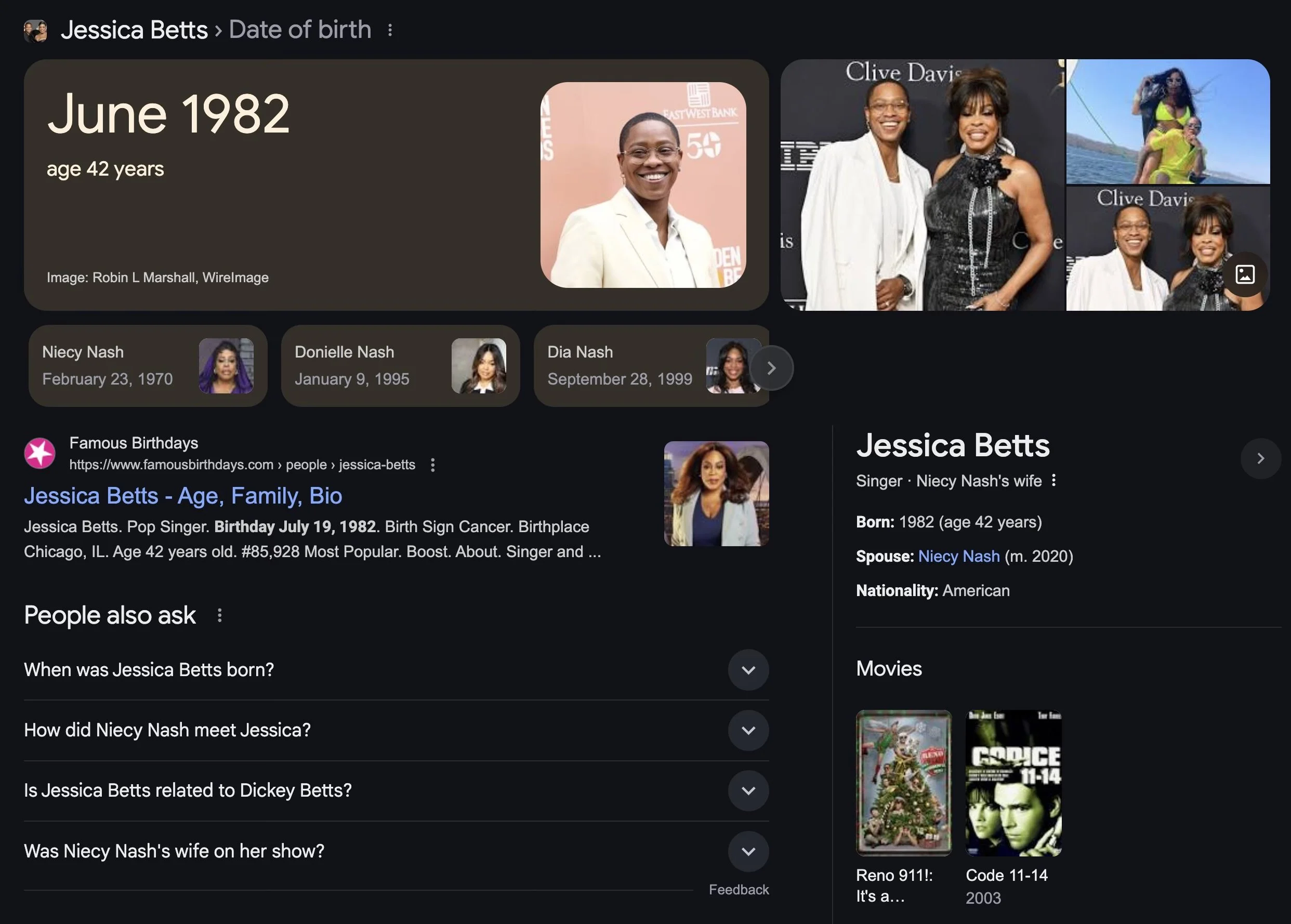Expand 'When was Jessica Betts born?' question
The width and height of the screenshot is (1291, 924).
tap(748, 670)
